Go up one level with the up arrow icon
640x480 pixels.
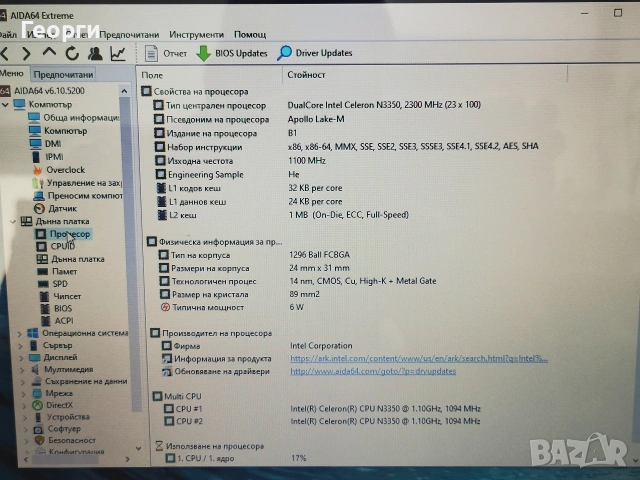point(49,53)
